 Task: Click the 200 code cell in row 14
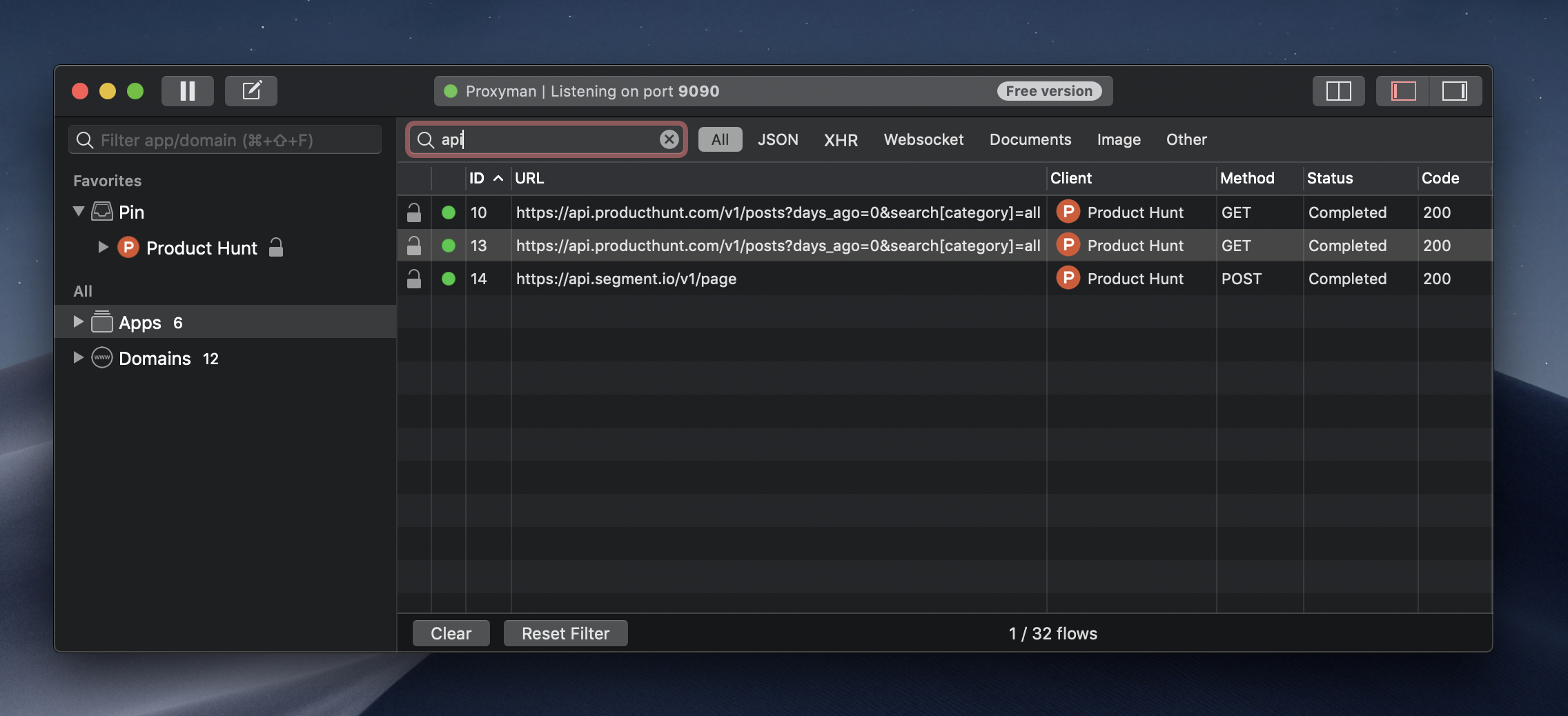tap(1437, 279)
